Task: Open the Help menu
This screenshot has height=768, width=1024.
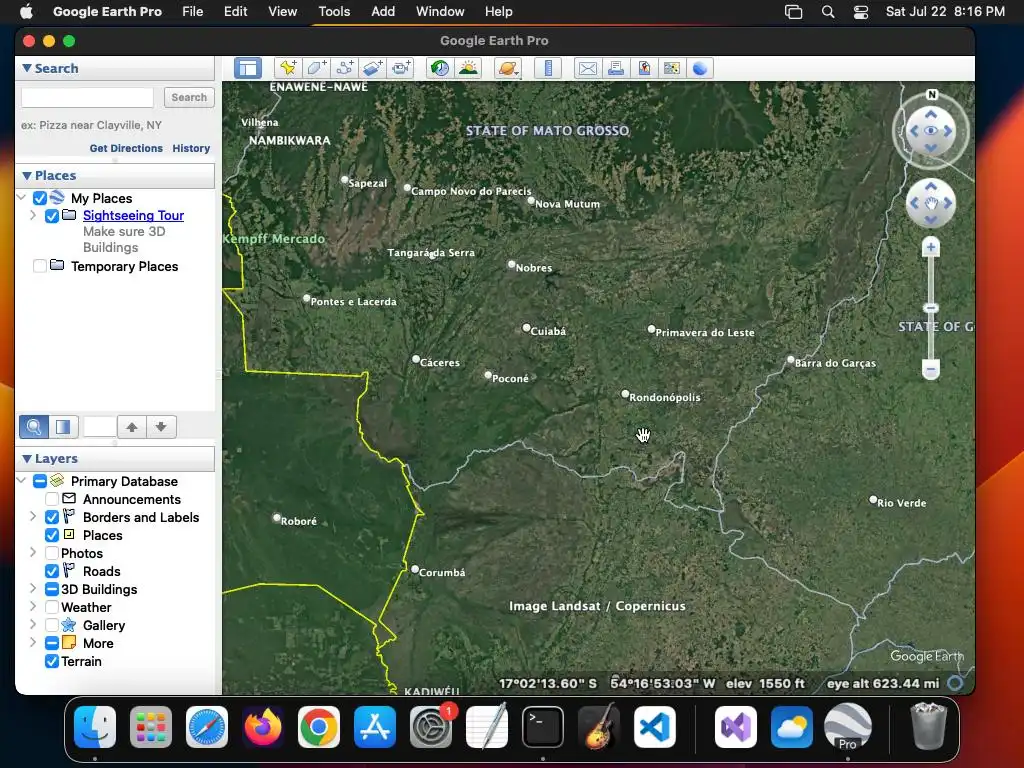Action: 498,12
